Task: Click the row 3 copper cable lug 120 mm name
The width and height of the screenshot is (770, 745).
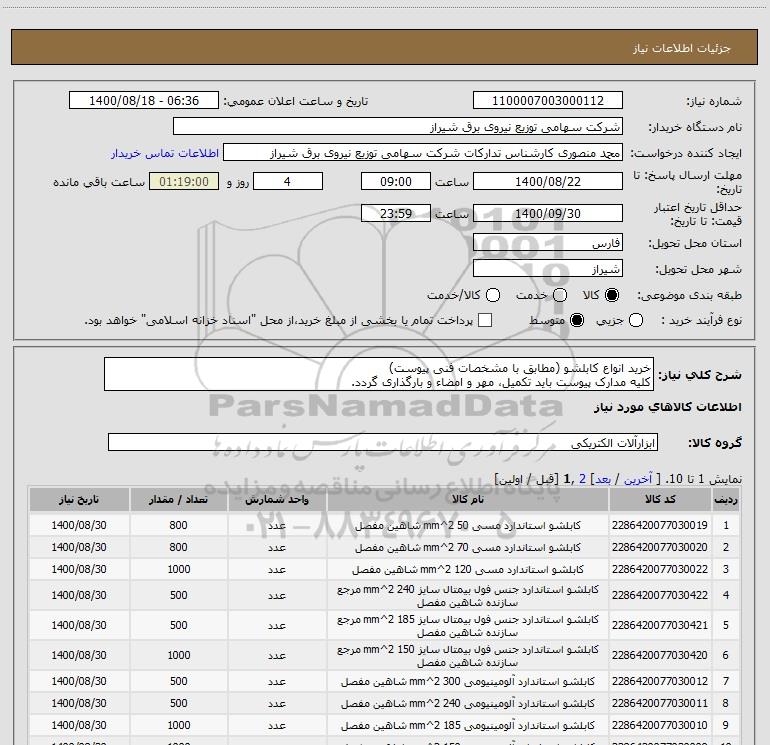Action: [x=468, y=570]
